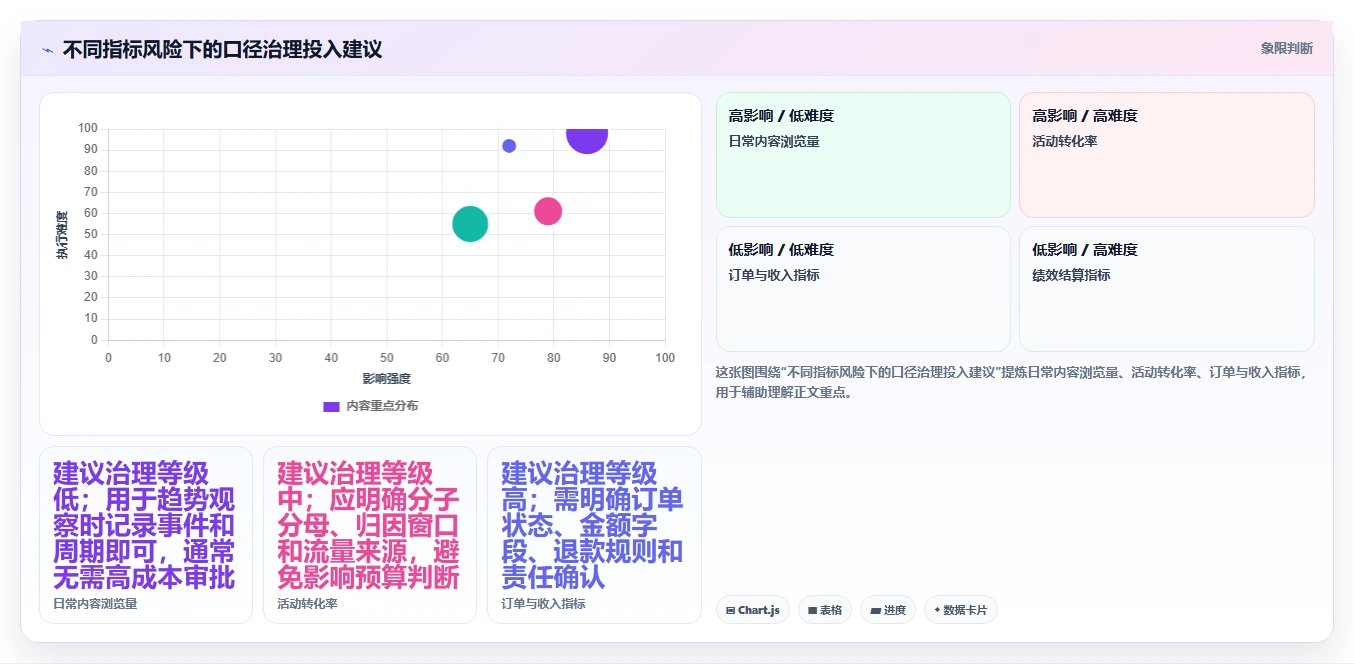Viewport: 1354px width, 664px height.
Task: Click the sparkle icon in 数据卡片 chip
Action: point(937,610)
